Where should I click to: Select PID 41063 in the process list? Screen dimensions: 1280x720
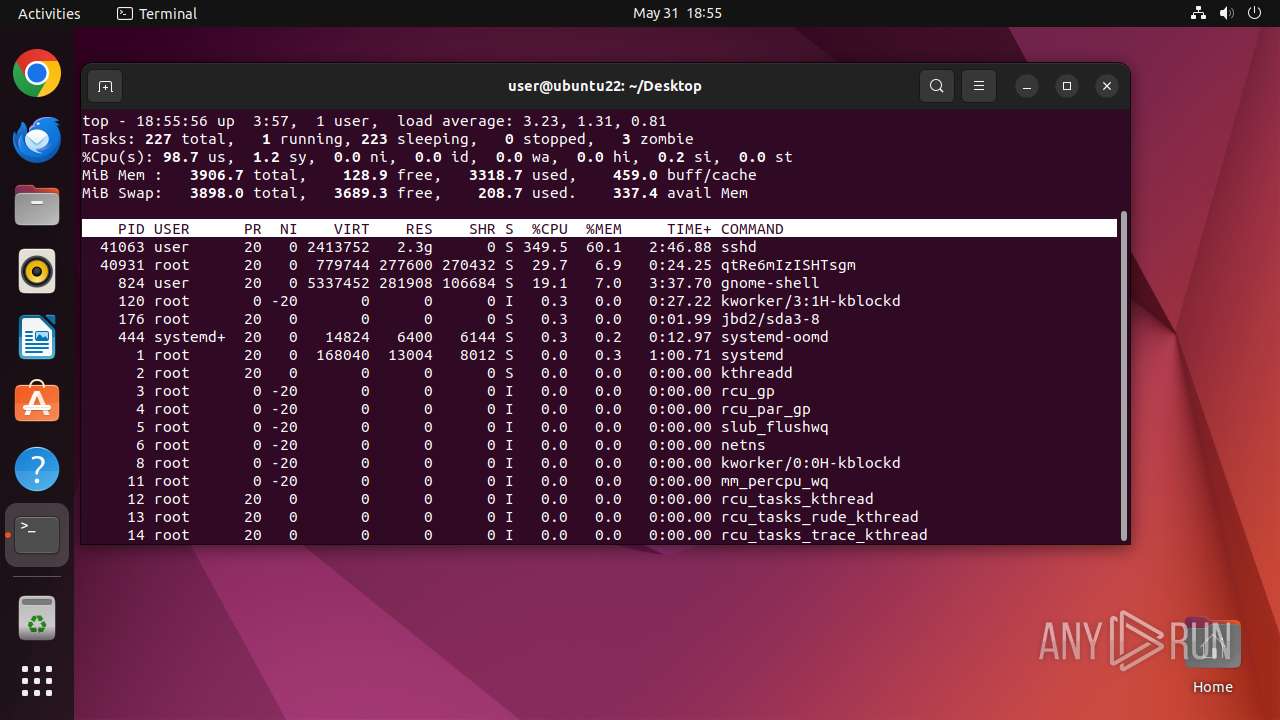pos(122,247)
